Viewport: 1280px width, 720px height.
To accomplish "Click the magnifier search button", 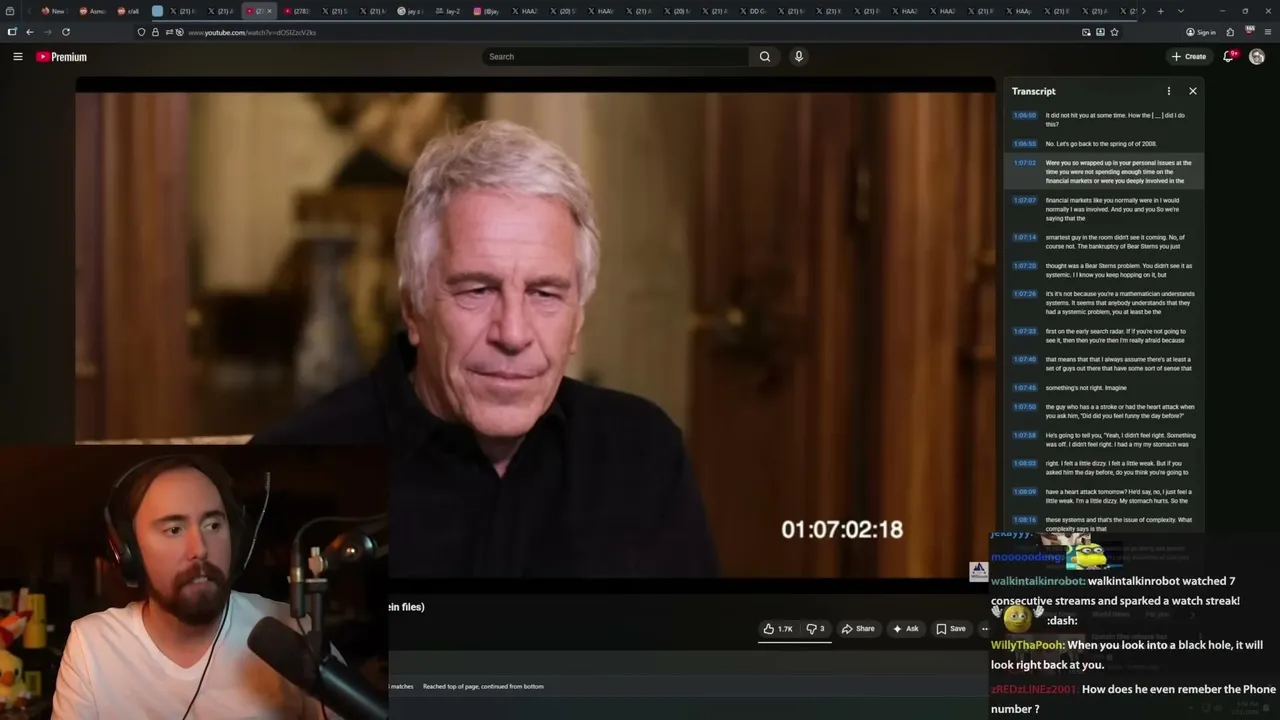I will point(765,57).
